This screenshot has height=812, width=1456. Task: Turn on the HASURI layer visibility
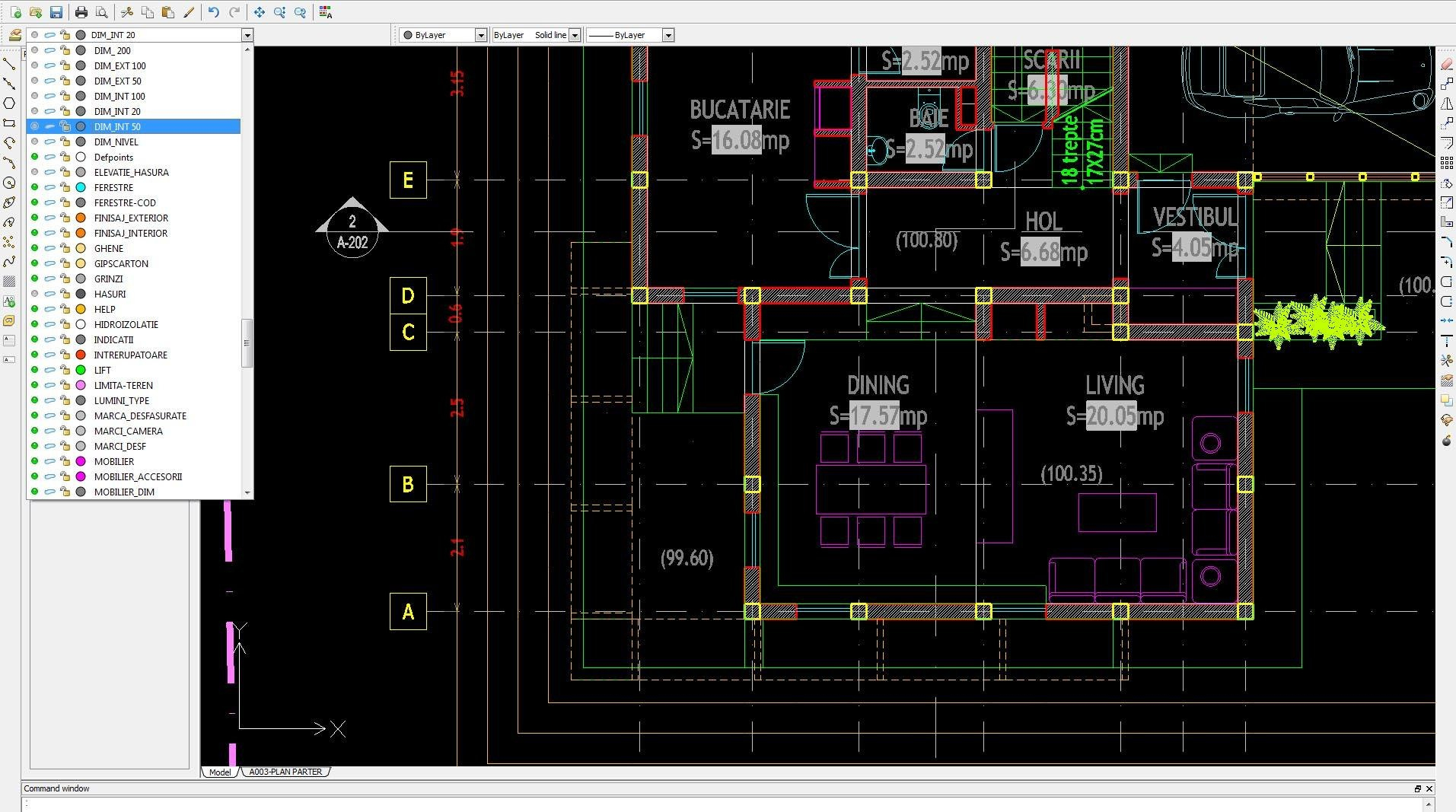[x=34, y=294]
